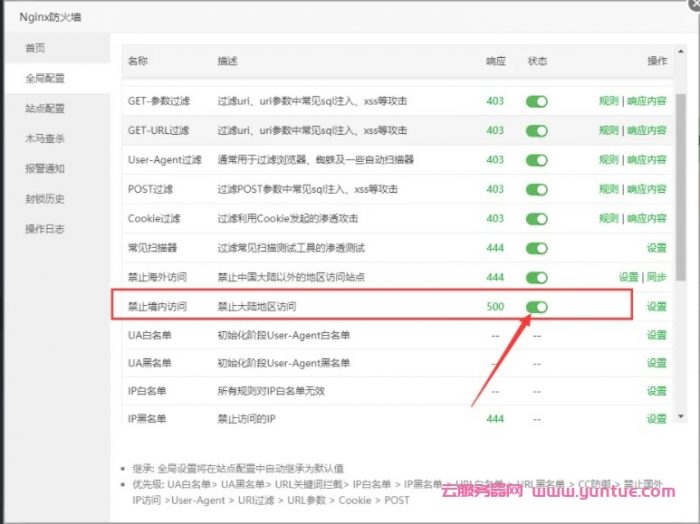The image size is (700, 524).
Task: Open 规则 link for GET-参数过滤
Action: (608, 101)
